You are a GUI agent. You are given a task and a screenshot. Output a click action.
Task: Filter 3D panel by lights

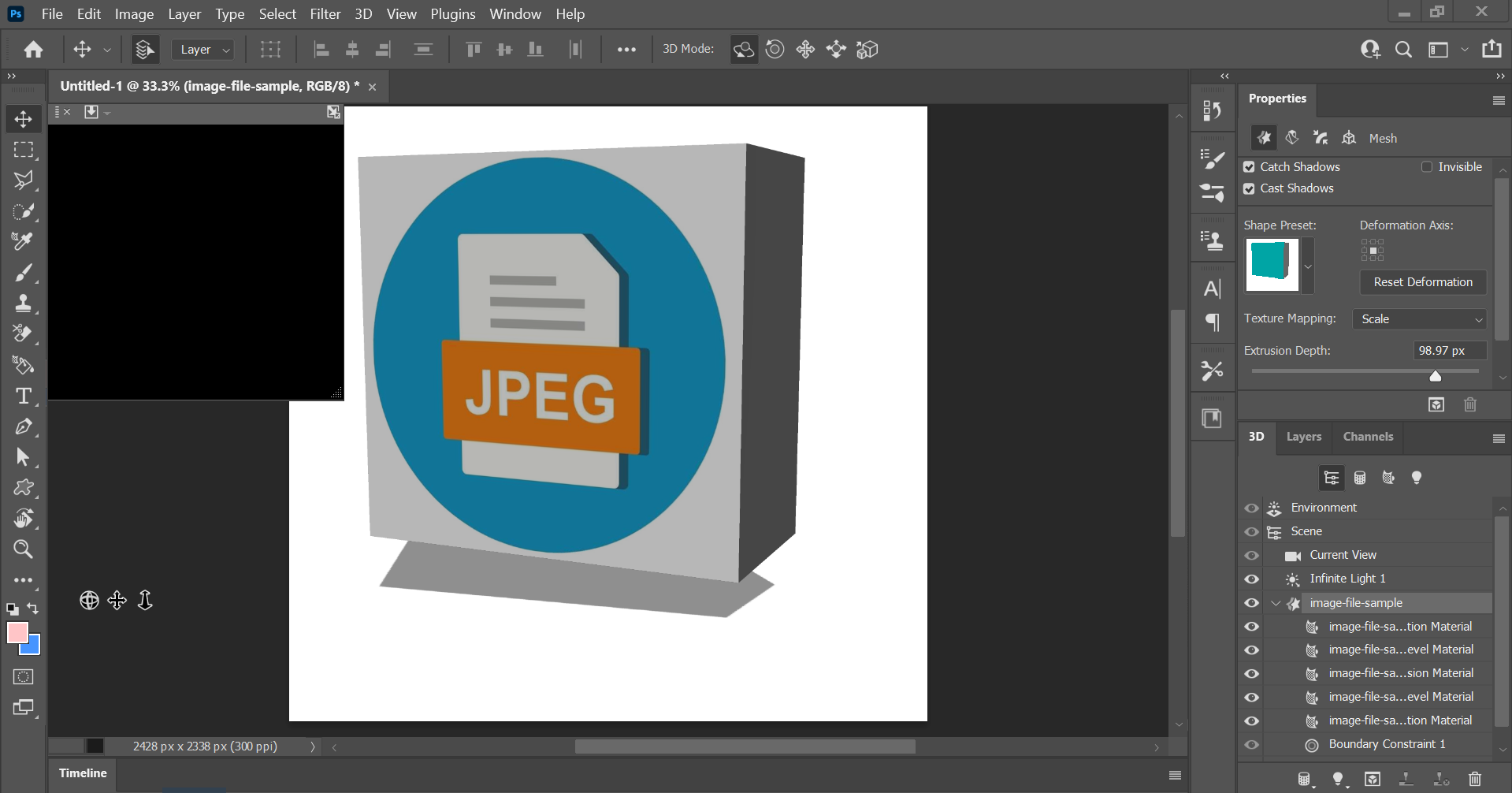coord(1416,478)
